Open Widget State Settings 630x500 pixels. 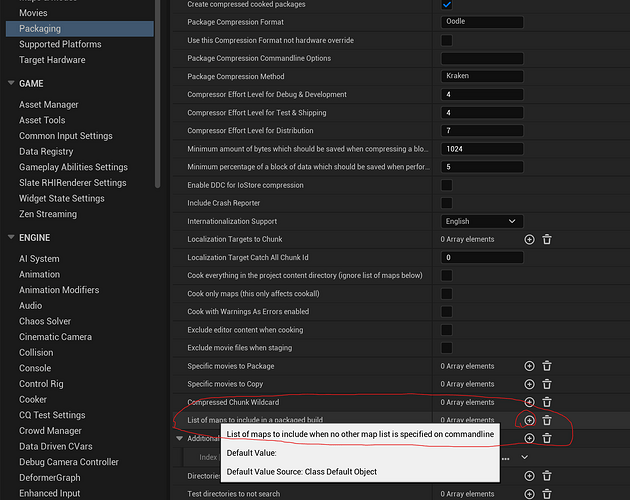[x=61, y=198]
